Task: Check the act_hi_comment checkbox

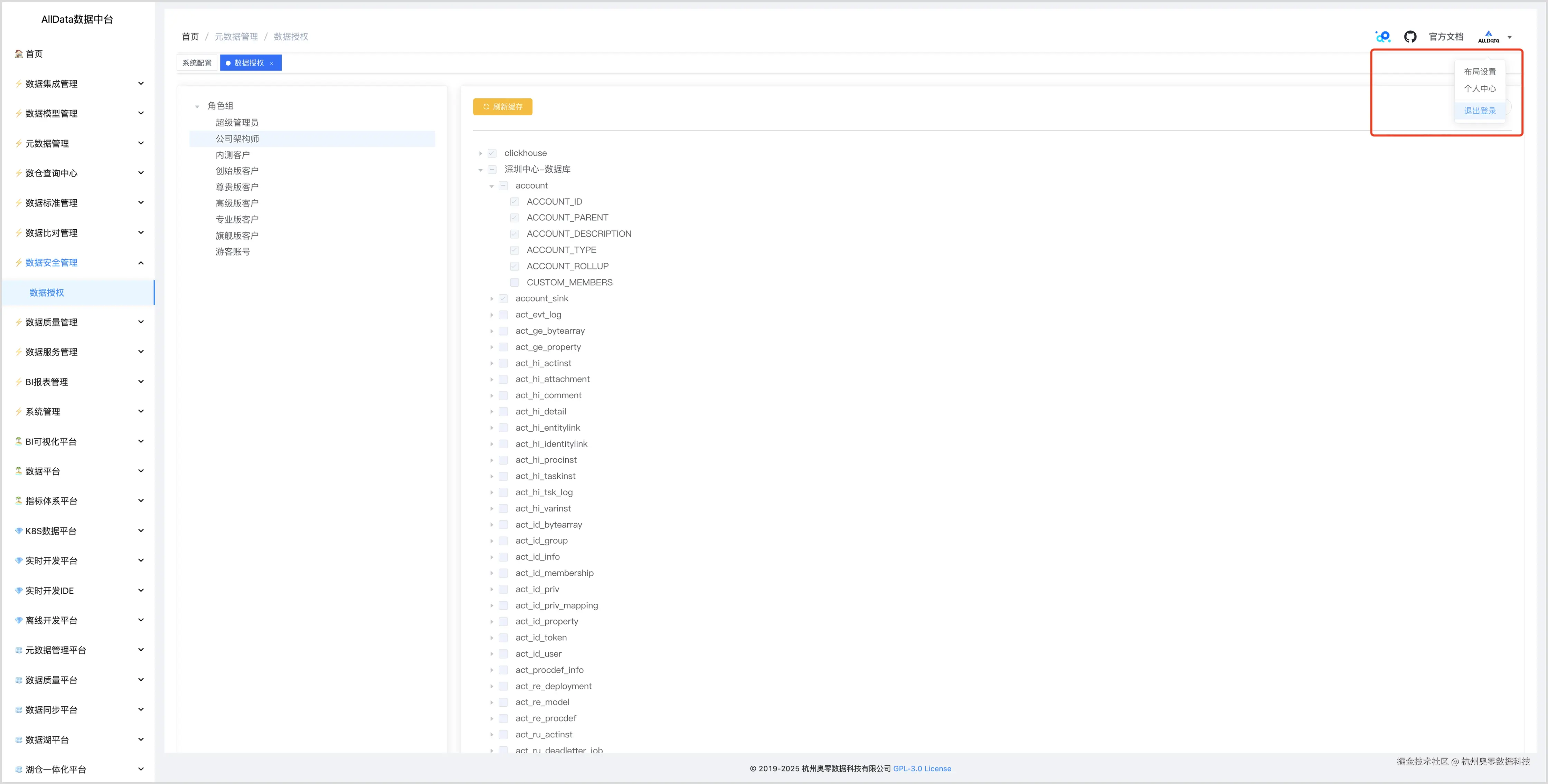Action: (x=503, y=395)
